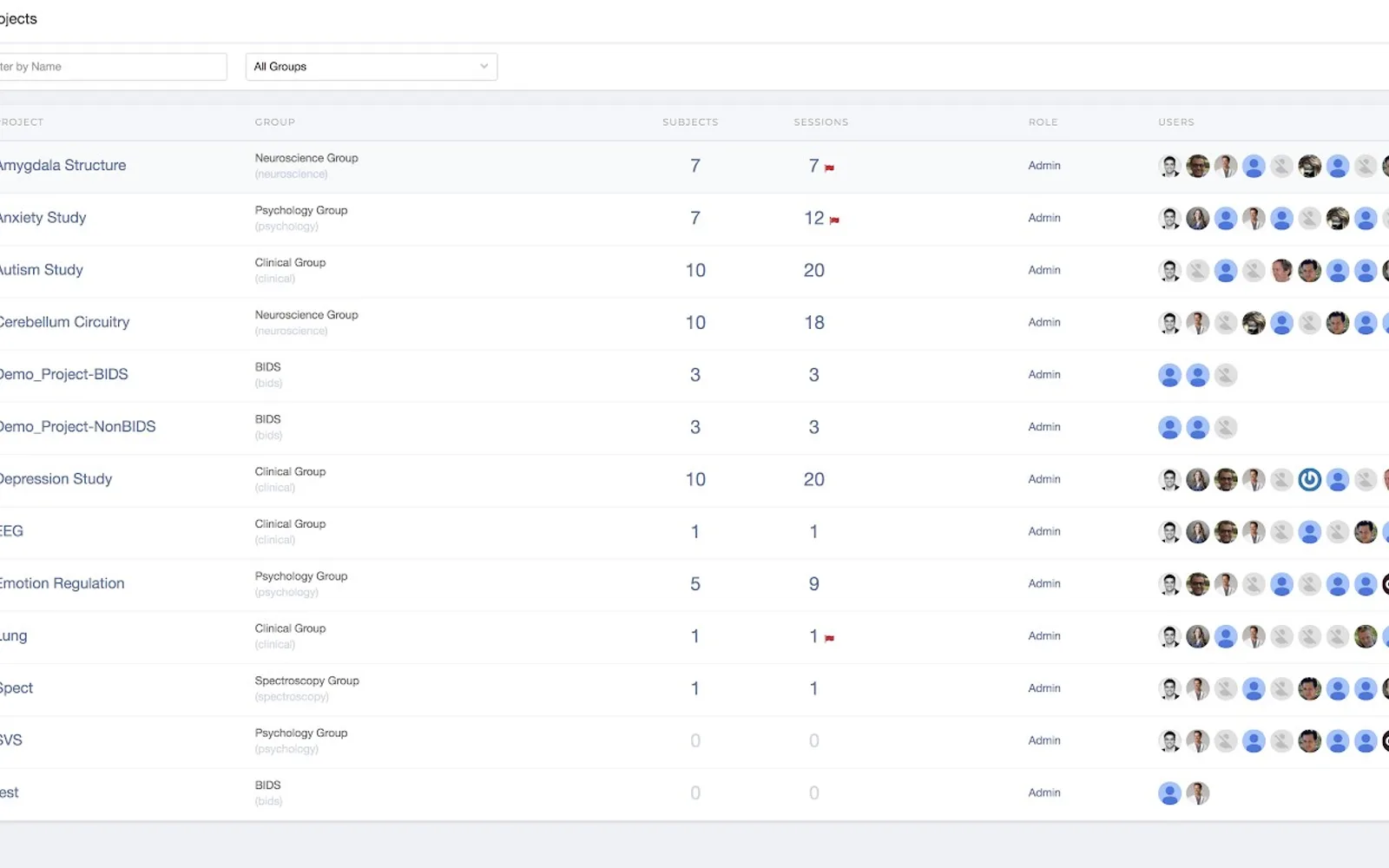The width and height of the screenshot is (1389, 868).
Task: Click Admin role in the EEG row
Action: 1044,531
